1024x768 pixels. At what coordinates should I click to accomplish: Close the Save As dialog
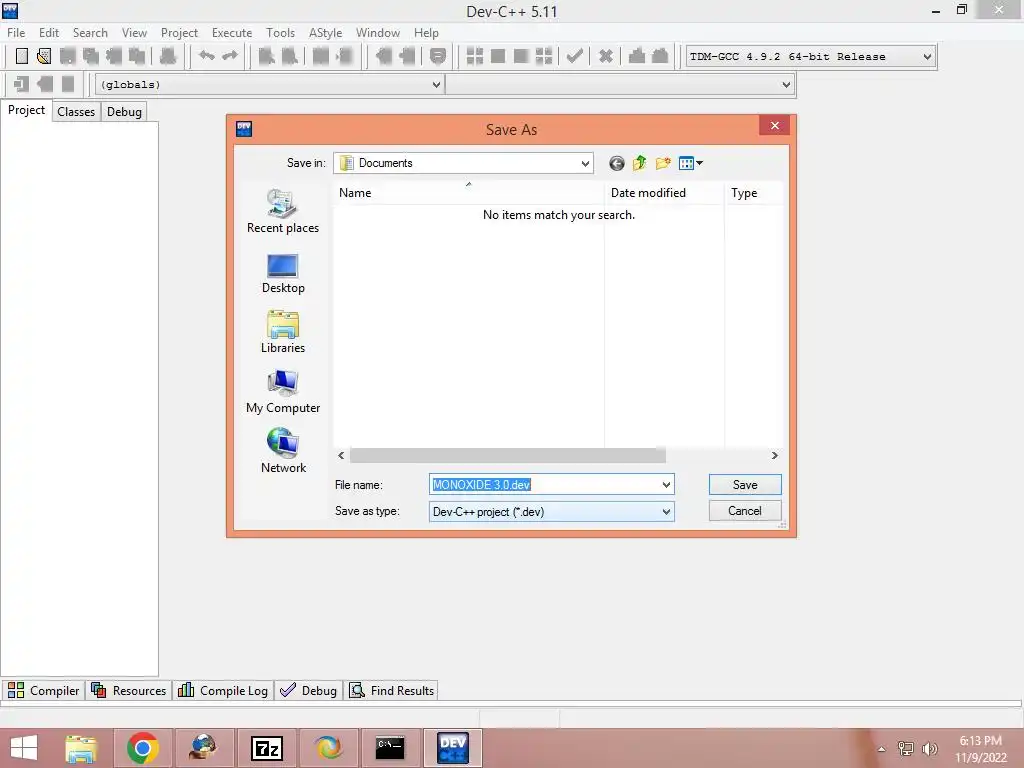click(x=775, y=125)
